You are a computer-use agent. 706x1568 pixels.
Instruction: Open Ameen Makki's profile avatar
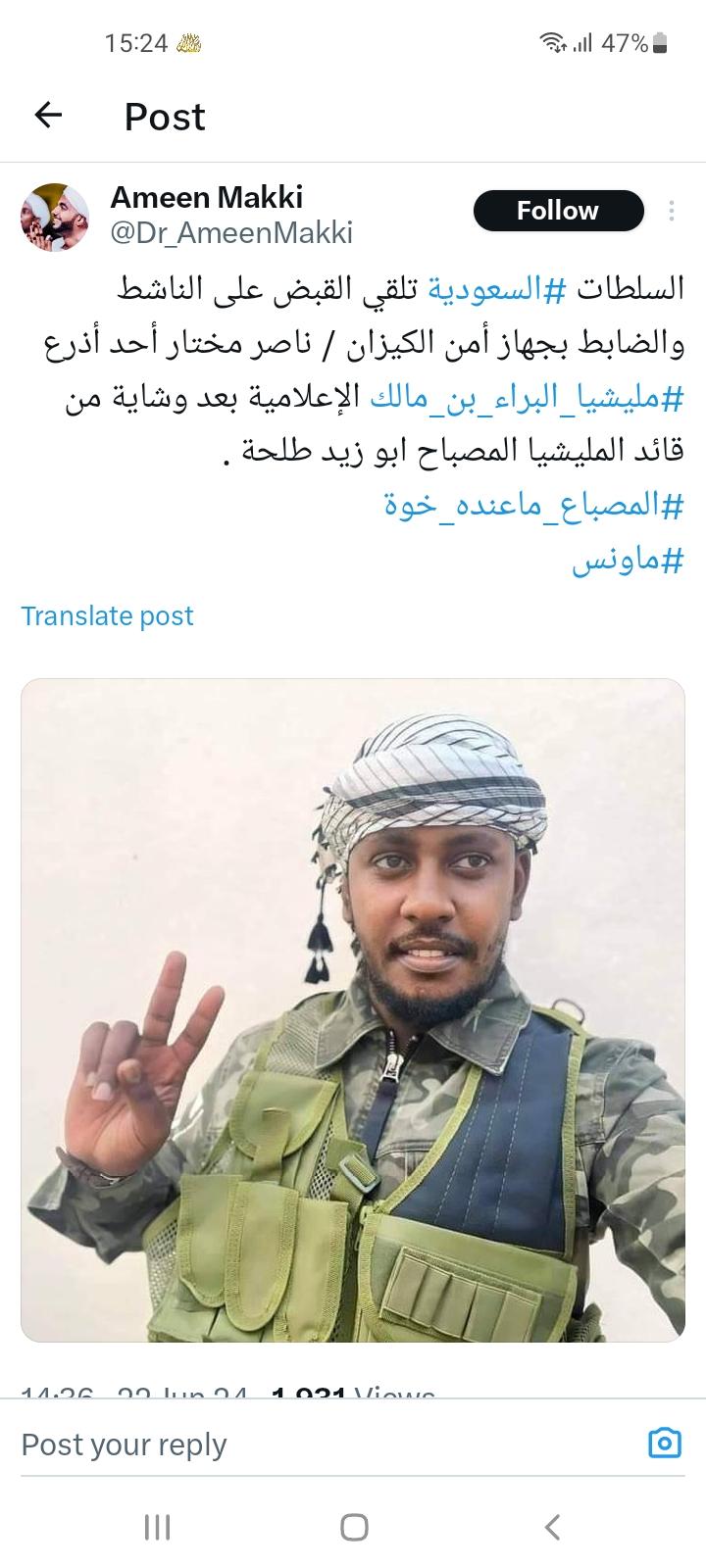(55, 216)
